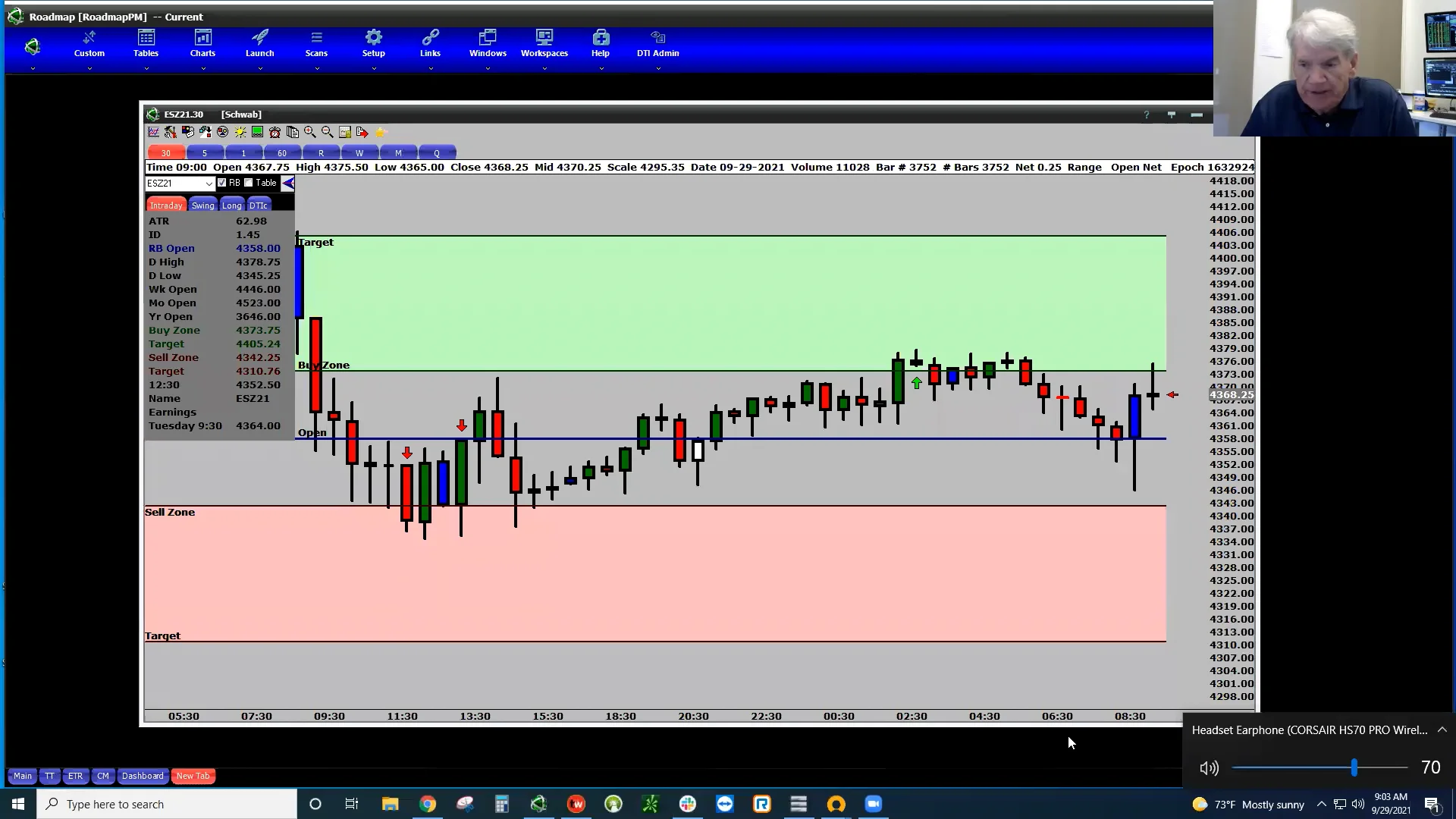The height and width of the screenshot is (819, 1456).
Task: Select the zoom in magnifier icon
Action: (309, 132)
